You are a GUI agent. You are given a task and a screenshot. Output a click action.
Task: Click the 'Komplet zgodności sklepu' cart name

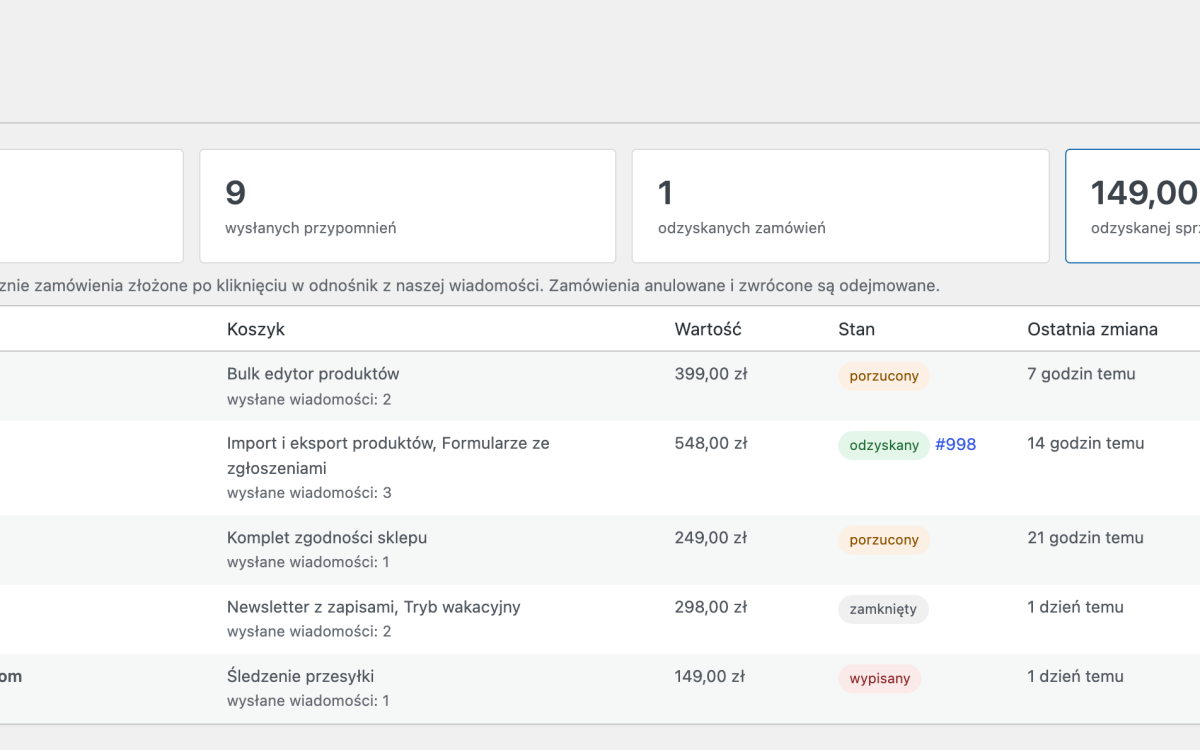click(327, 537)
